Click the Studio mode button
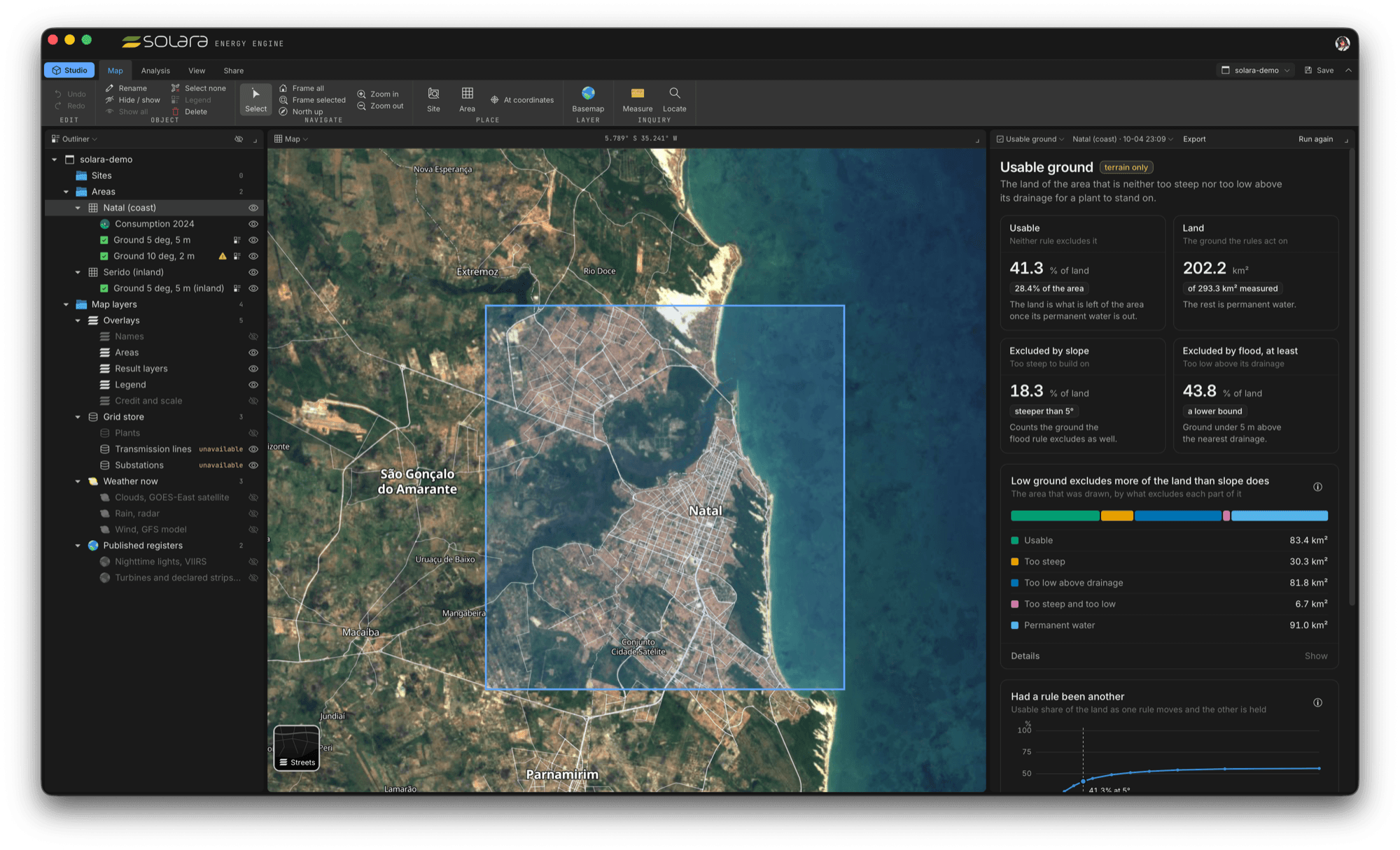 tap(69, 70)
